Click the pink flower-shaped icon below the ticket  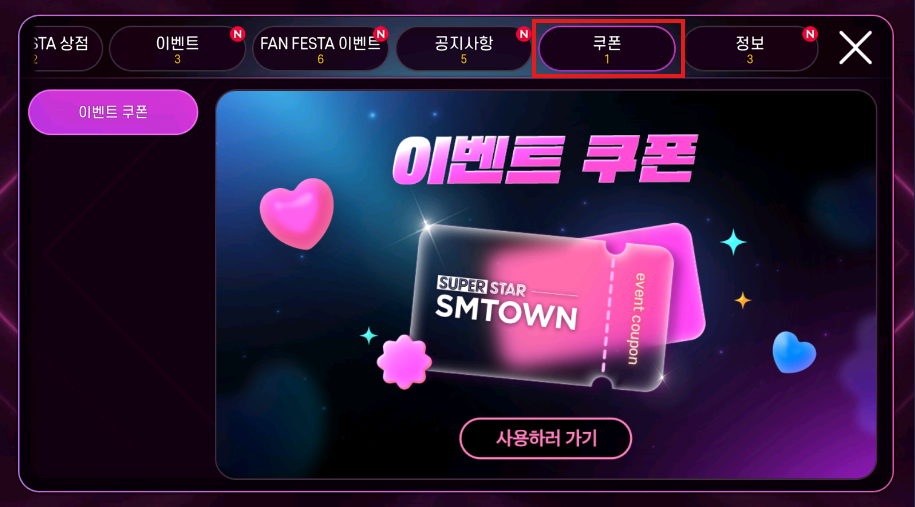pyautogui.click(x=404, y=362)
